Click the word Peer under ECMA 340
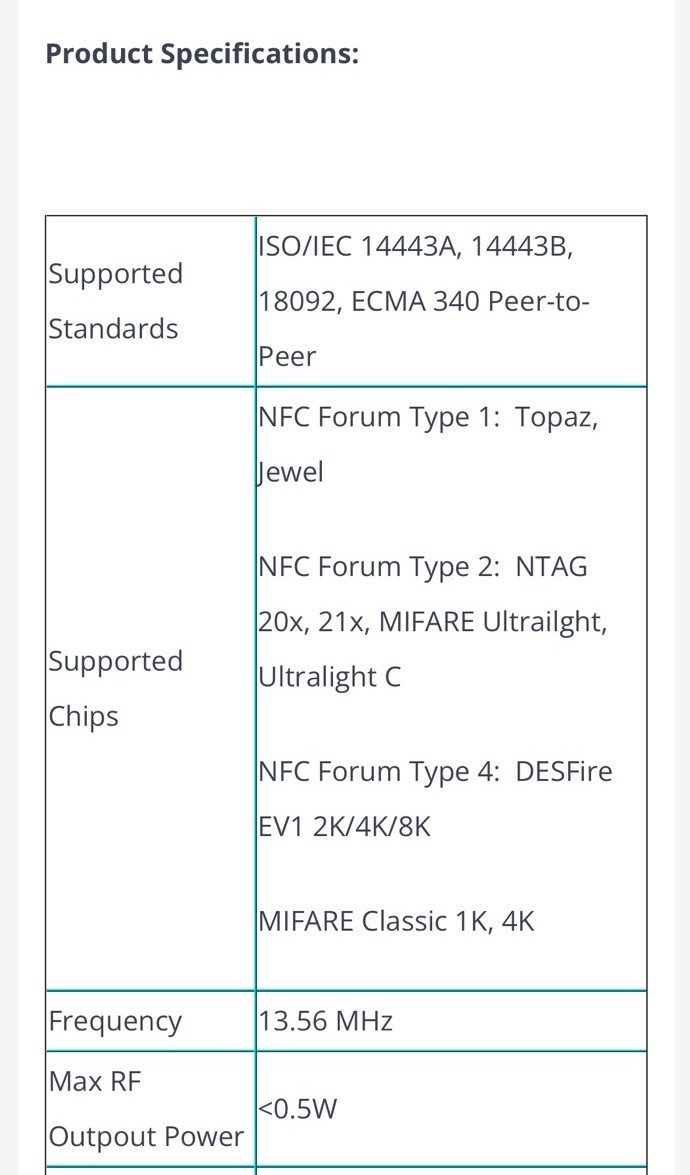Viewport: 690px width, 1175px height. click(287, 356)
